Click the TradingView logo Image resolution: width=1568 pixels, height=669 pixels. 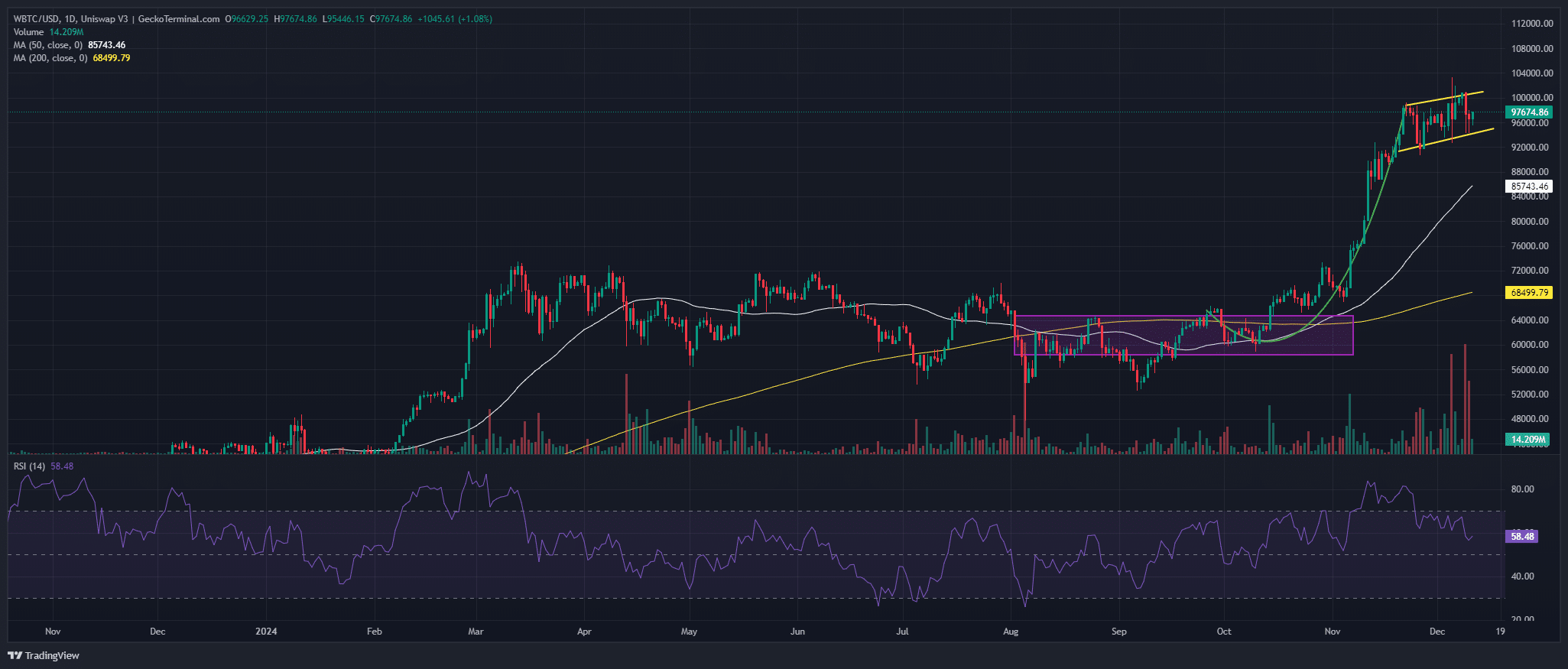pyautogui.click(x=44, y=655)
